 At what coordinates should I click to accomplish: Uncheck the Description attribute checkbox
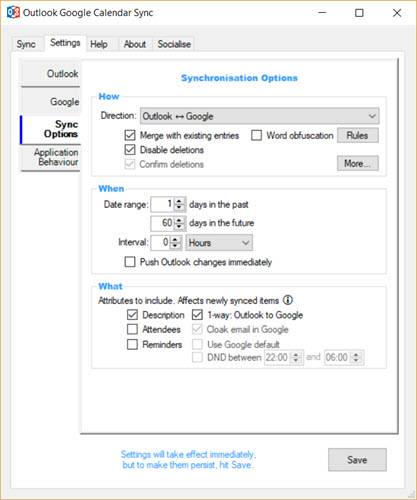click(132, 315)
